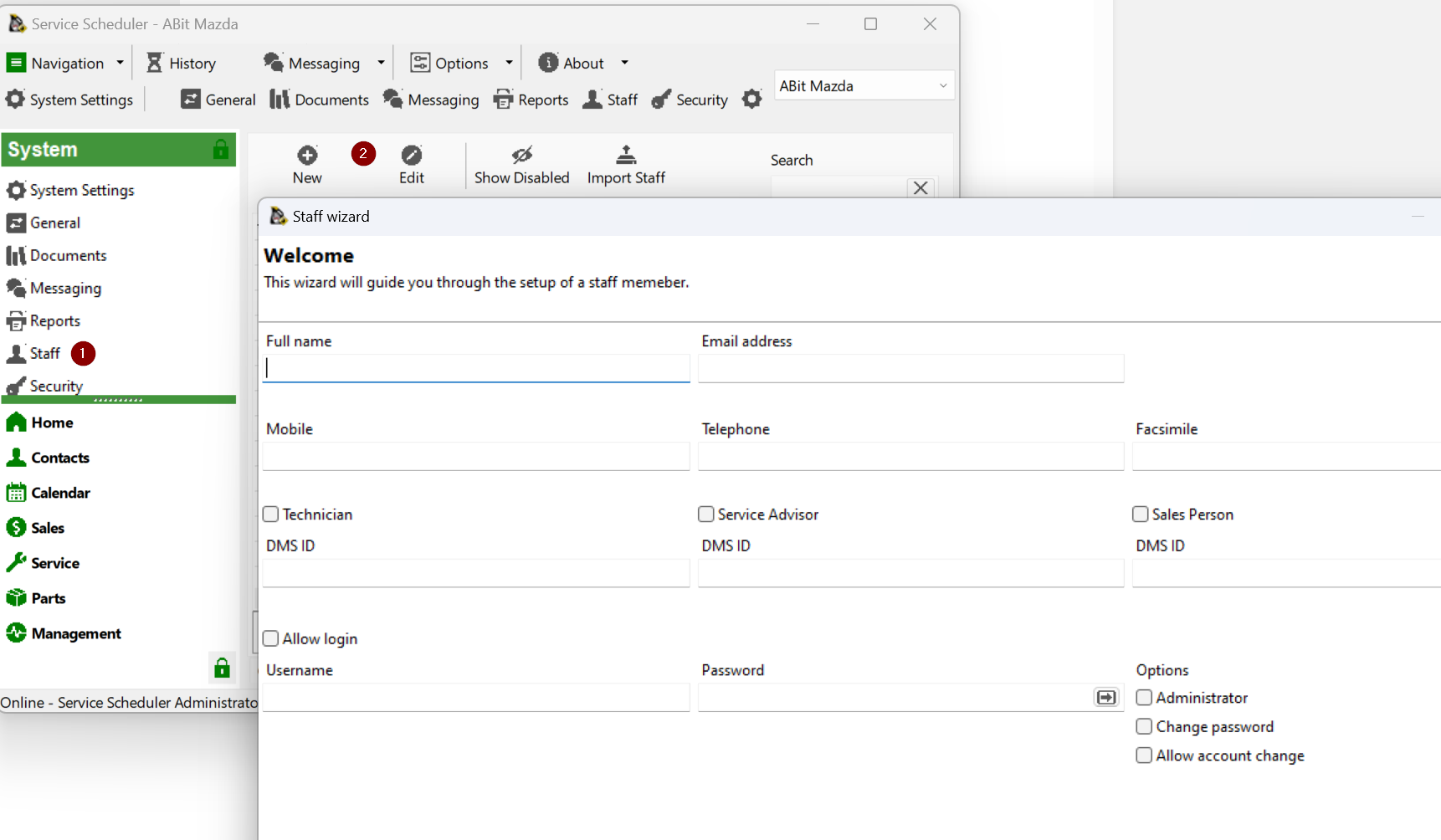Check the Service Advisor checkbox
Image resolution: width=1441 pixels, height=840 pixels.
(706, 515)
